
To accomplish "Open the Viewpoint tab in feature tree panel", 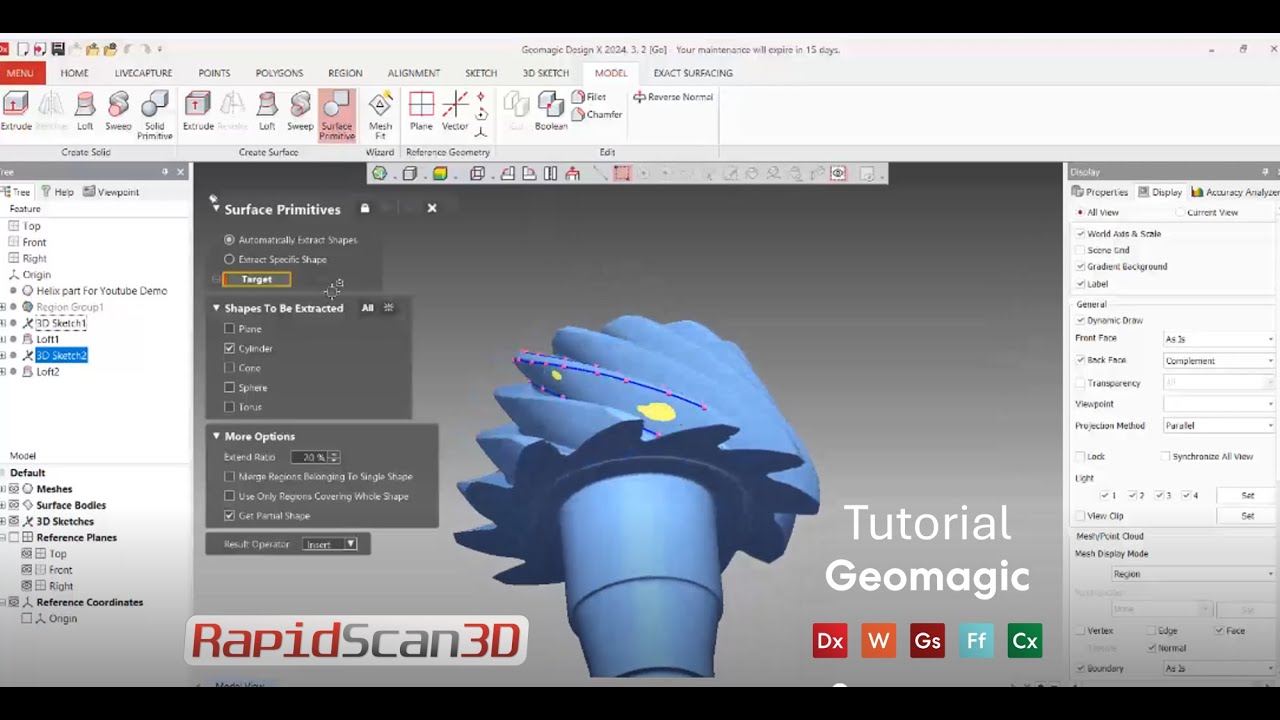I will (x=111, y=192).
